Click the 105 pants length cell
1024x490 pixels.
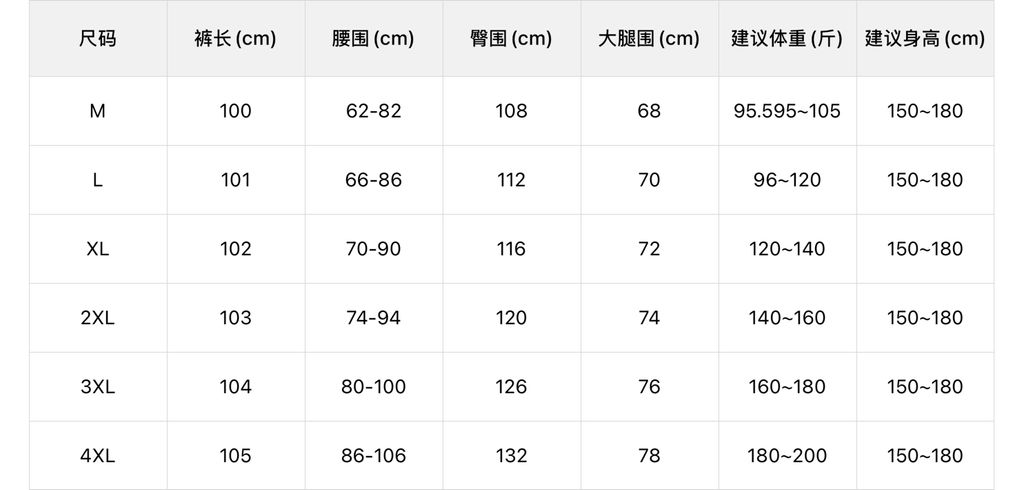tap(235, 456)
